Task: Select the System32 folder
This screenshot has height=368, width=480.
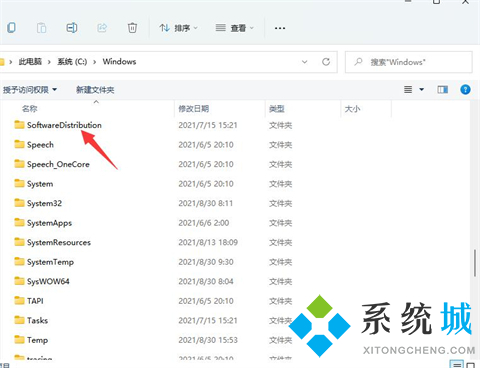Action: pos(44,203)
